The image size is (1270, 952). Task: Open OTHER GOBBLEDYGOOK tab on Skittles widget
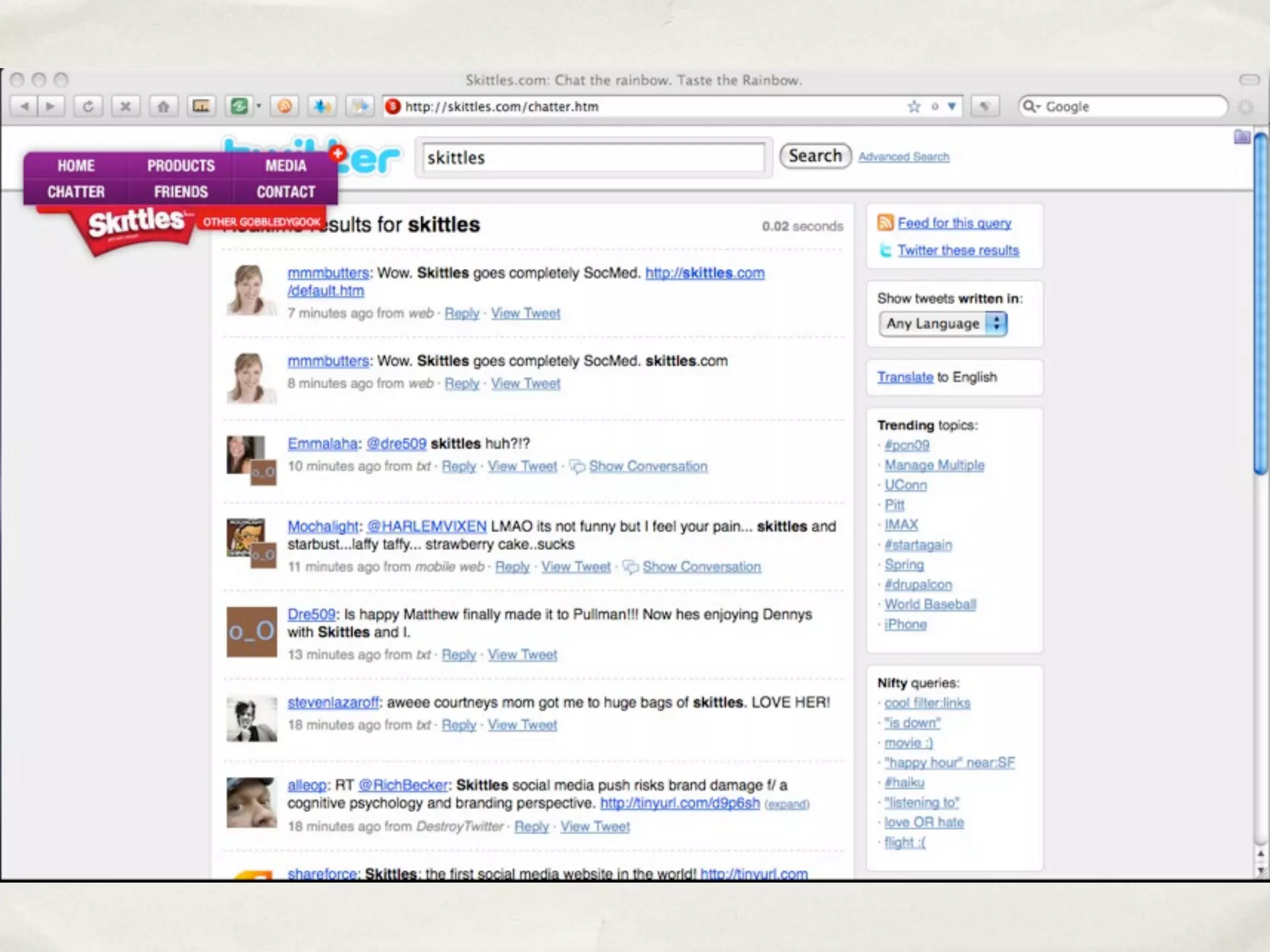[261, 222]
